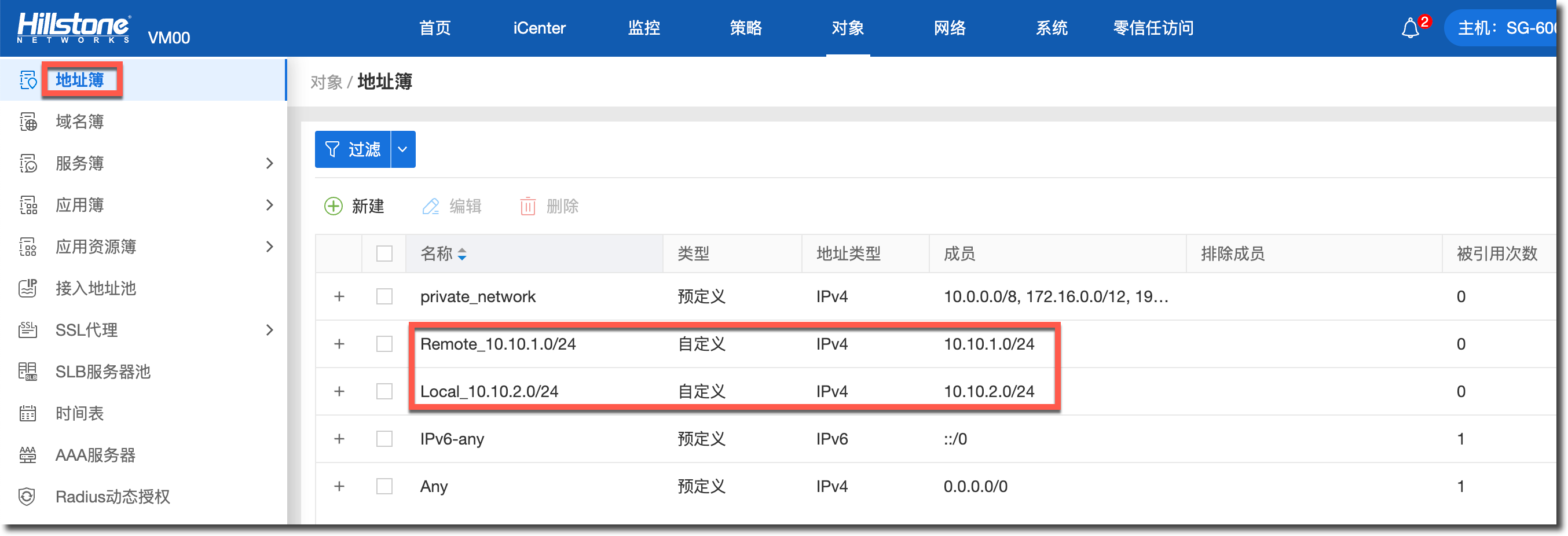Click the 过滤 filter button
The height and width of the screenshot is (536, 1568).
click(x=353, y=150)
